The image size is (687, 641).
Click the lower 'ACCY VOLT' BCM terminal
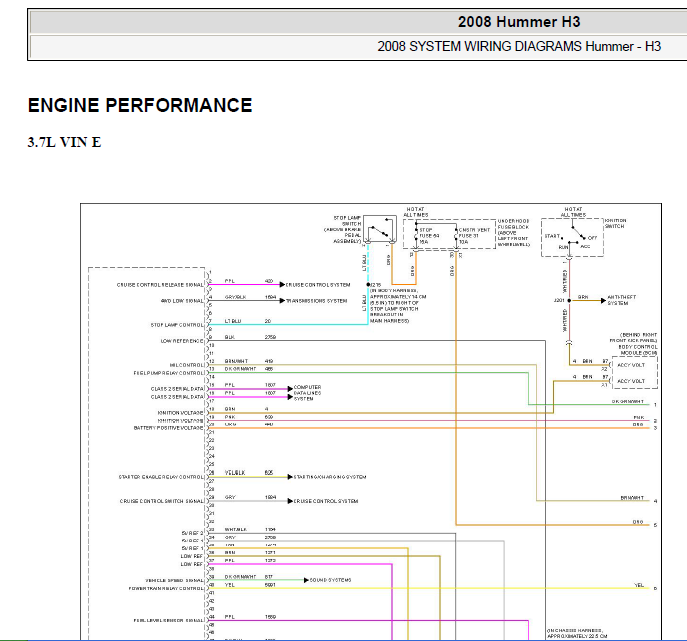coord(631,381)
